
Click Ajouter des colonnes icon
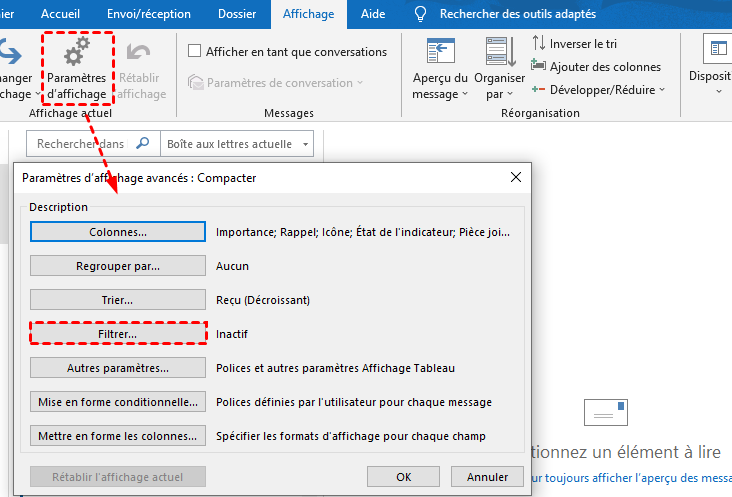(x=539, y=66)
